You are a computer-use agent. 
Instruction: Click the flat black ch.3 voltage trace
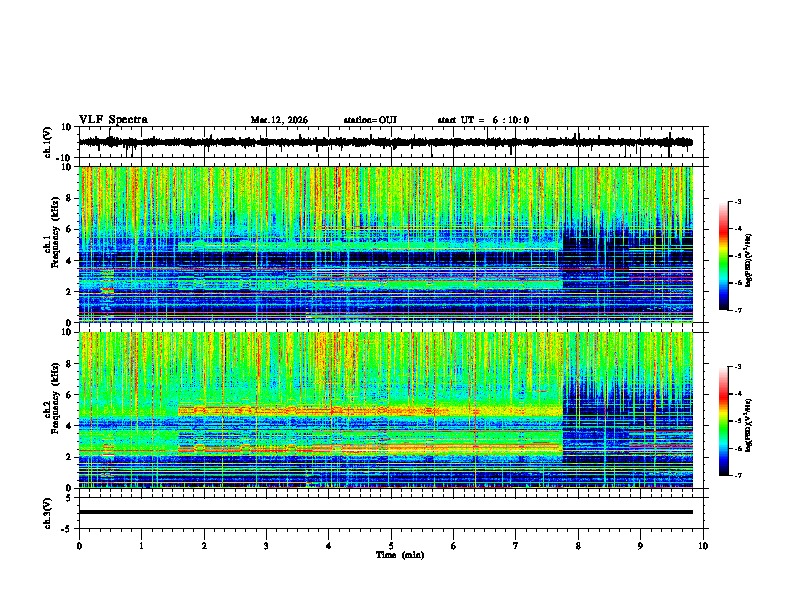click(385, 512)
